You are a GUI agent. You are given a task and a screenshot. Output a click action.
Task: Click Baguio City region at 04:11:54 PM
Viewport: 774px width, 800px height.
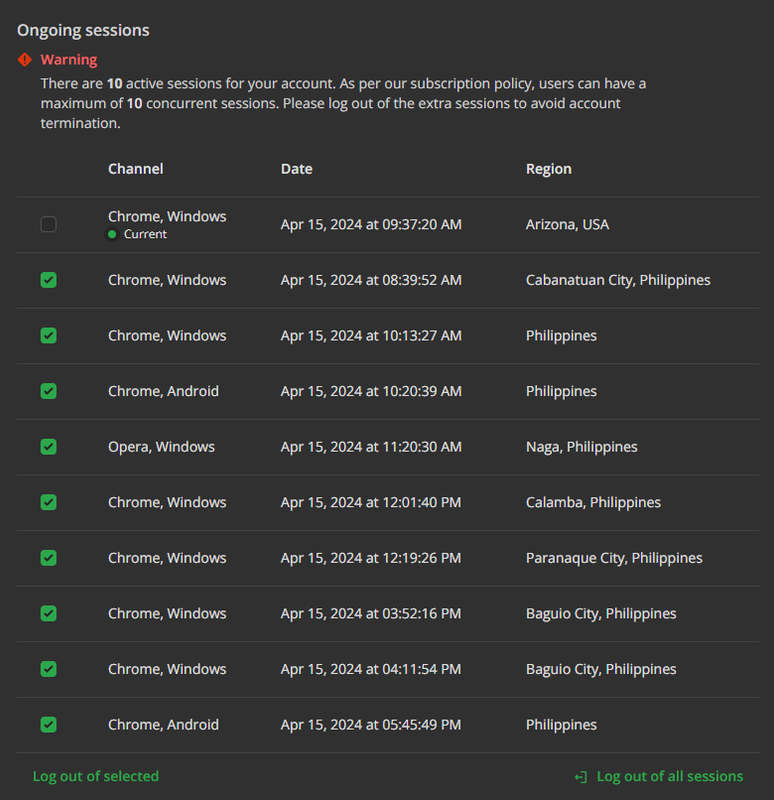point(601,669)
